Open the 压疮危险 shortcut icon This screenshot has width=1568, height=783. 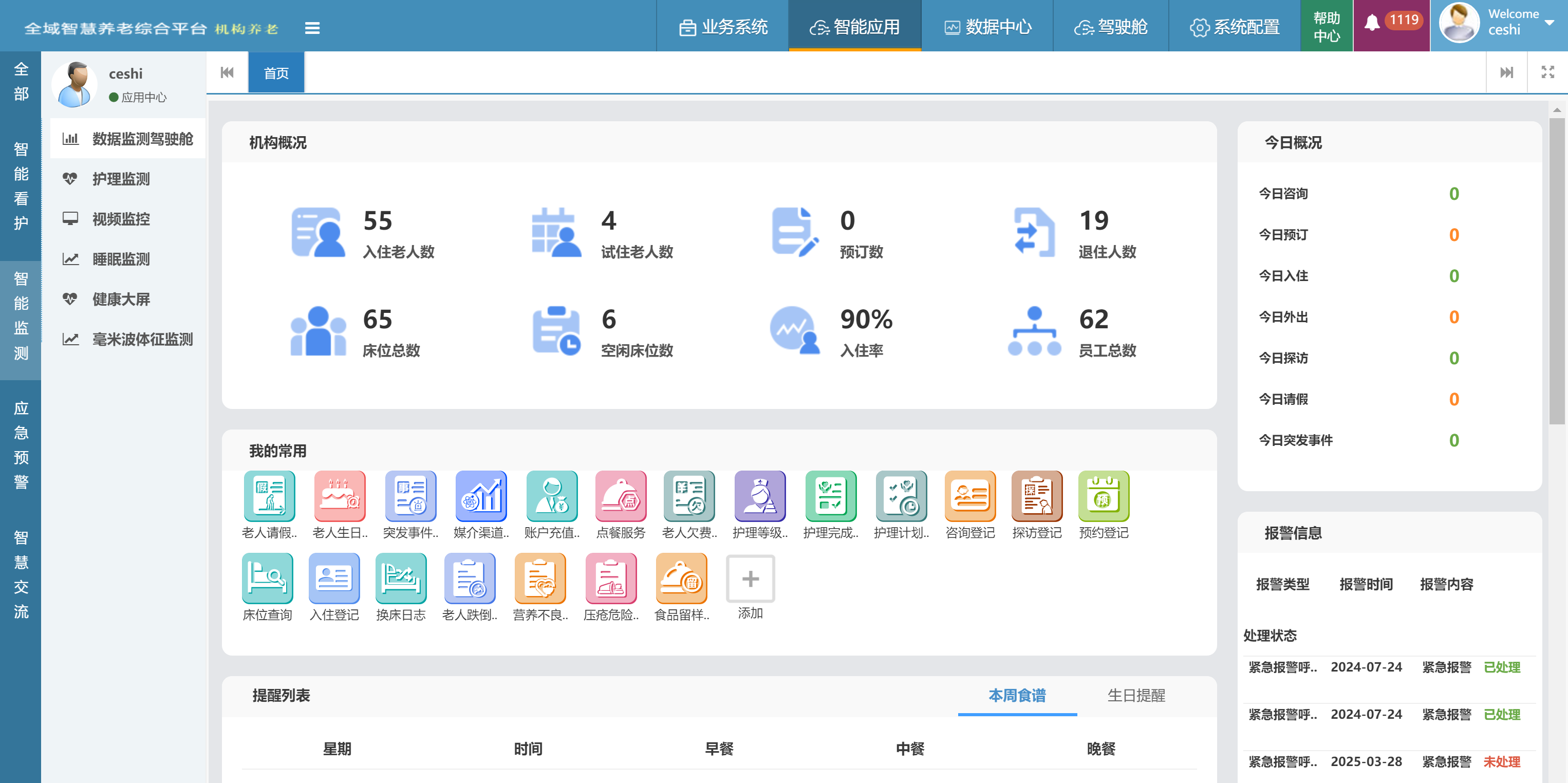(x=610, y=578)
